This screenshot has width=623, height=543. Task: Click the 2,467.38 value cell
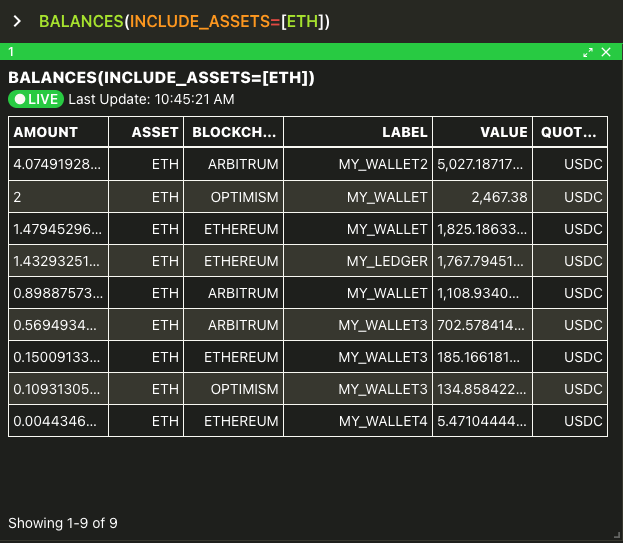point(482,197)
